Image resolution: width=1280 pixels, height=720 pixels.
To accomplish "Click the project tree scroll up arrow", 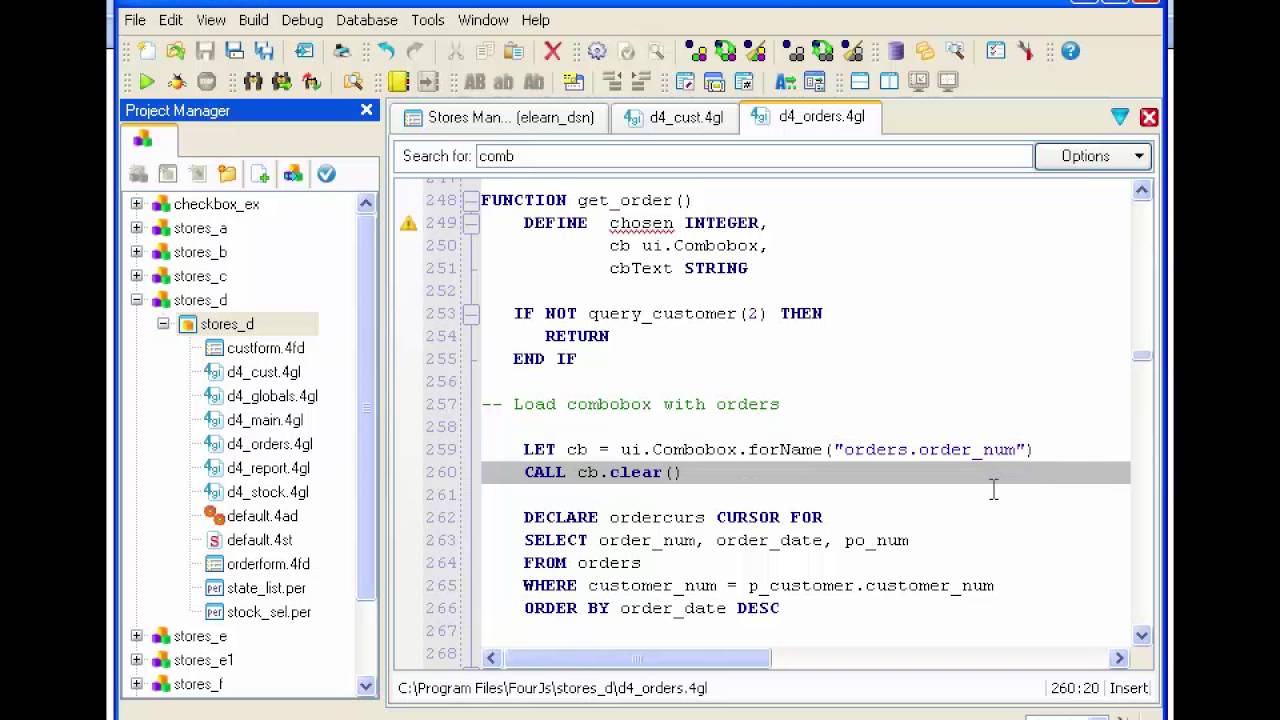I will click(366, 203).
